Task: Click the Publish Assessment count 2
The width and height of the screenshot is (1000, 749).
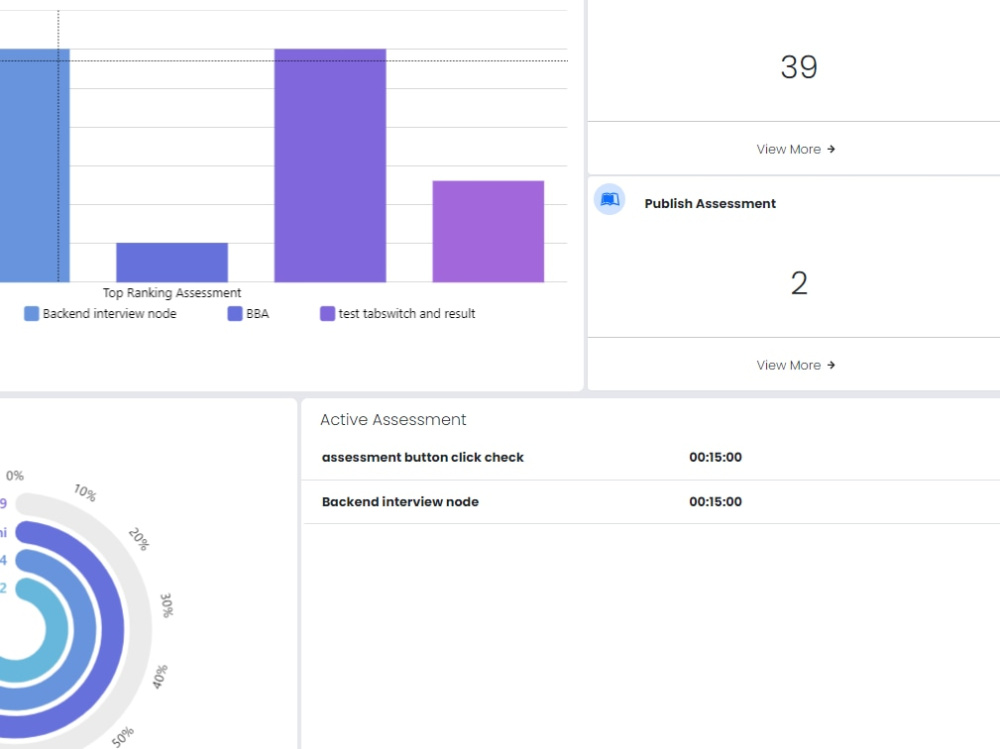Action: tap(799, 283)
